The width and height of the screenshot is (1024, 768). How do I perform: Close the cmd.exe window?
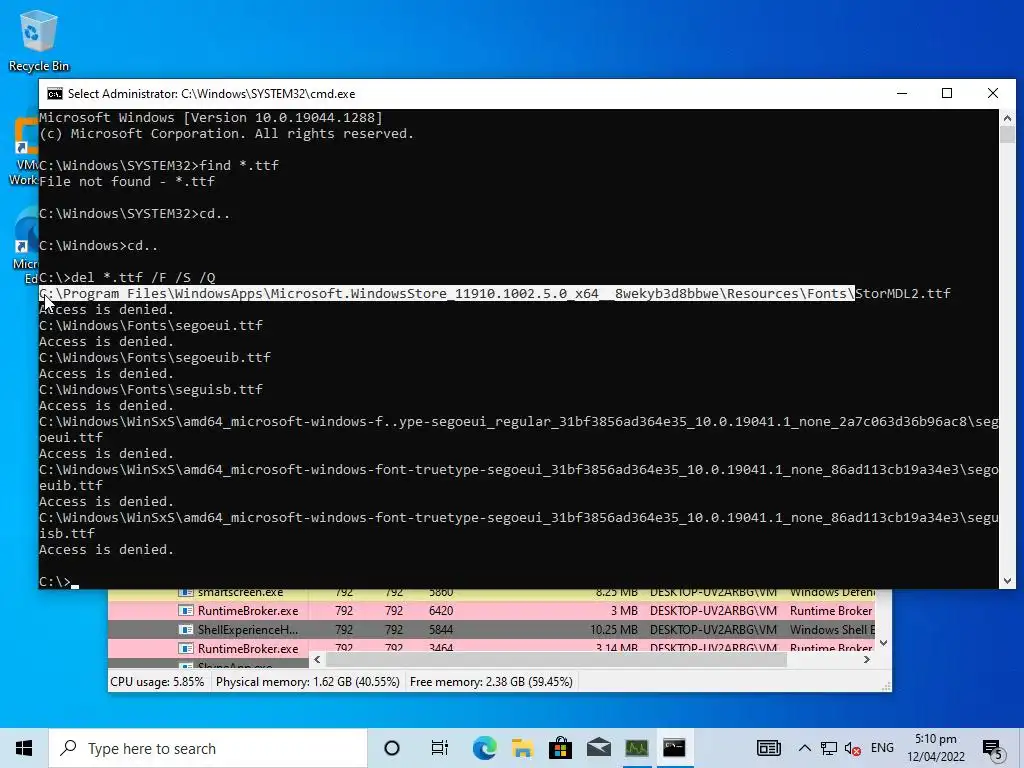coord(993,93)
